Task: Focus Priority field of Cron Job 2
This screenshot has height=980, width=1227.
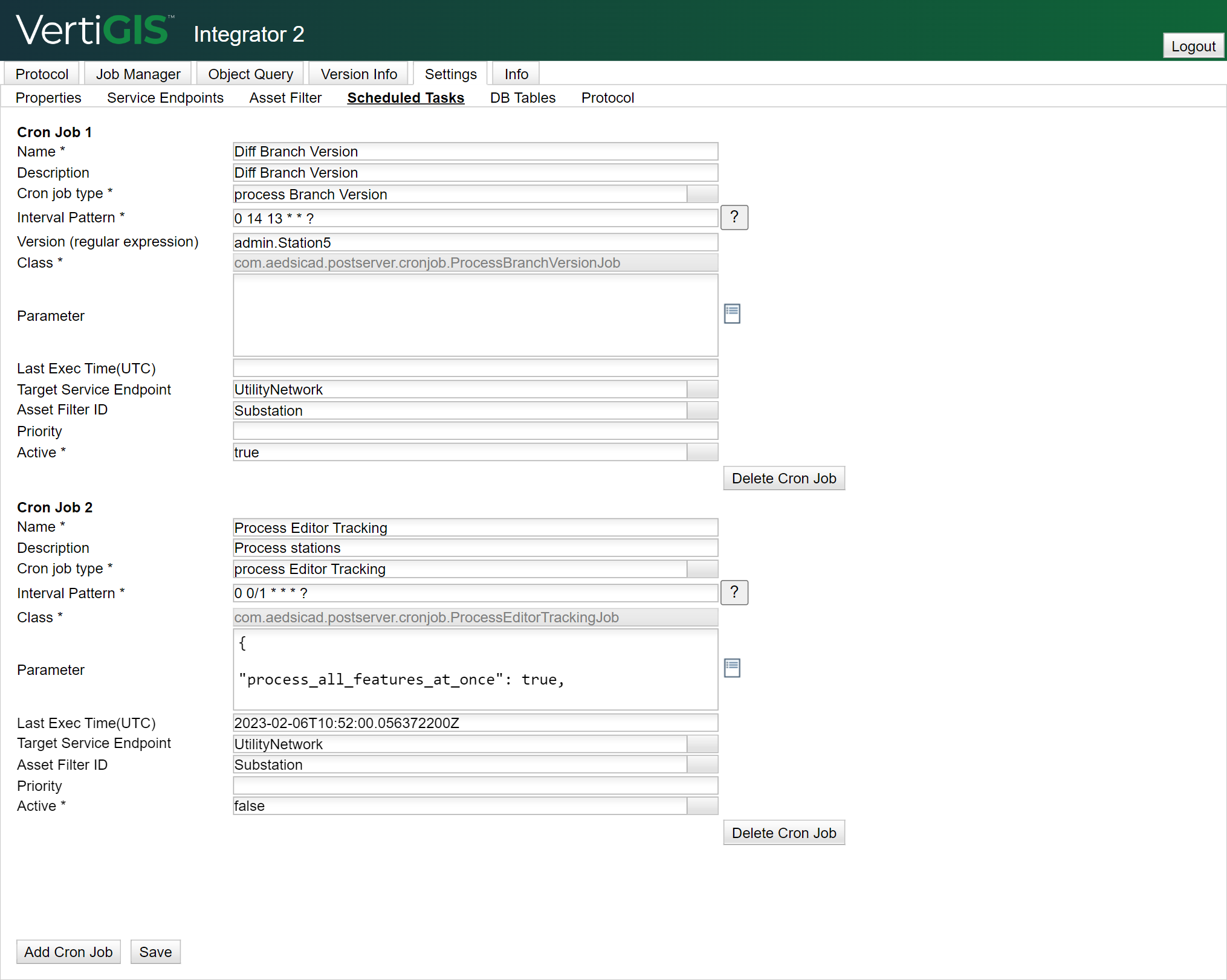Action: click(475, 785)
